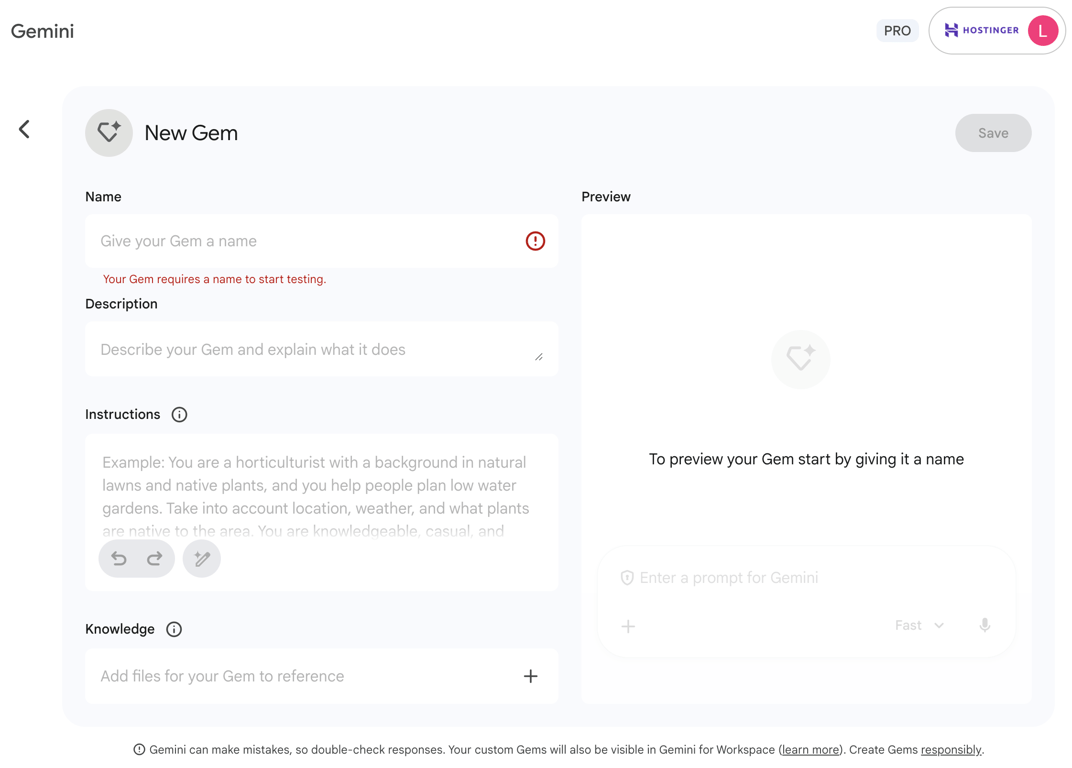Click the plus icon to add Knowledge files
The height and width of the screenshot is (768, 1072).
click(x=531, y=676)
